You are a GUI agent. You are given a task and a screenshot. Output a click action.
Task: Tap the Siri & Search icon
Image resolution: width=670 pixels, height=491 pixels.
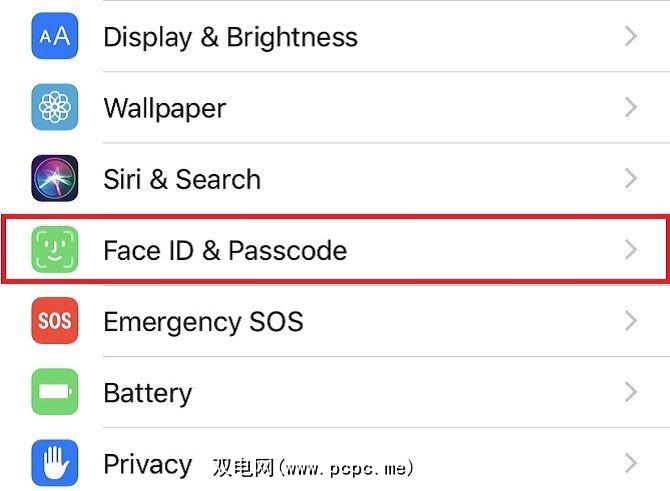click(55, 179)
